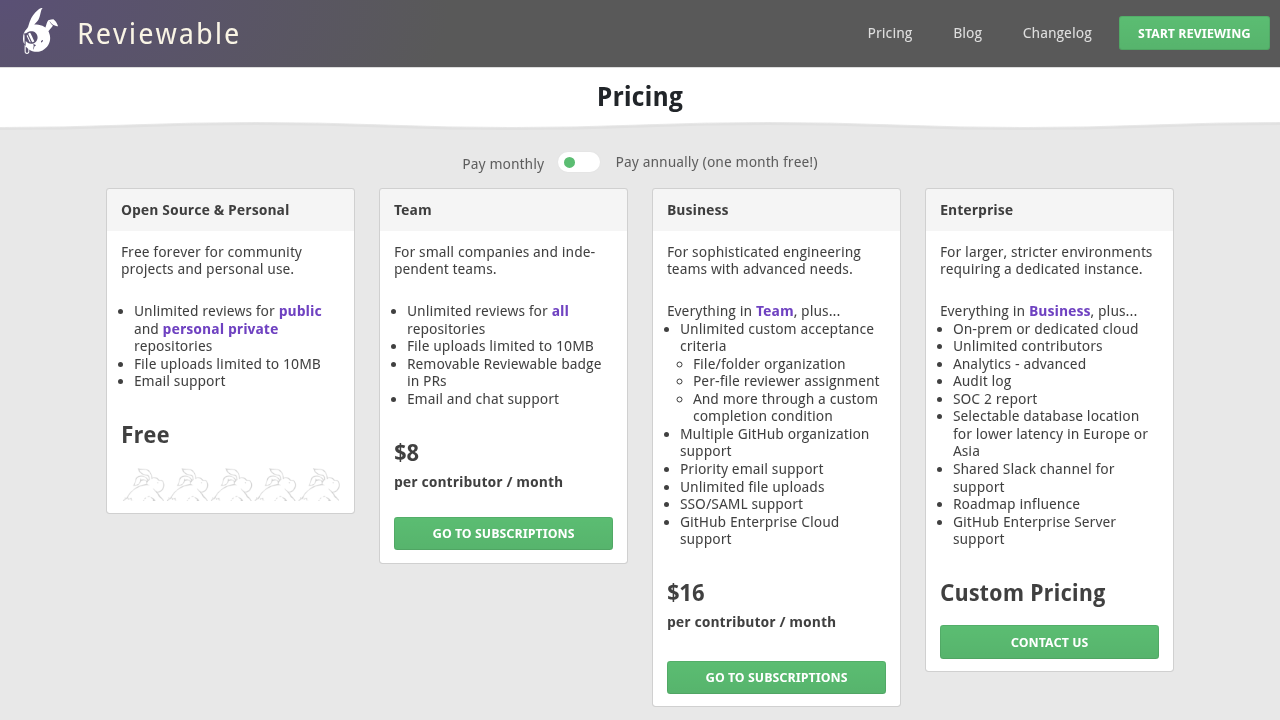Click "GitHub Enterprise Cloud support" feature

tap(760, 531)
